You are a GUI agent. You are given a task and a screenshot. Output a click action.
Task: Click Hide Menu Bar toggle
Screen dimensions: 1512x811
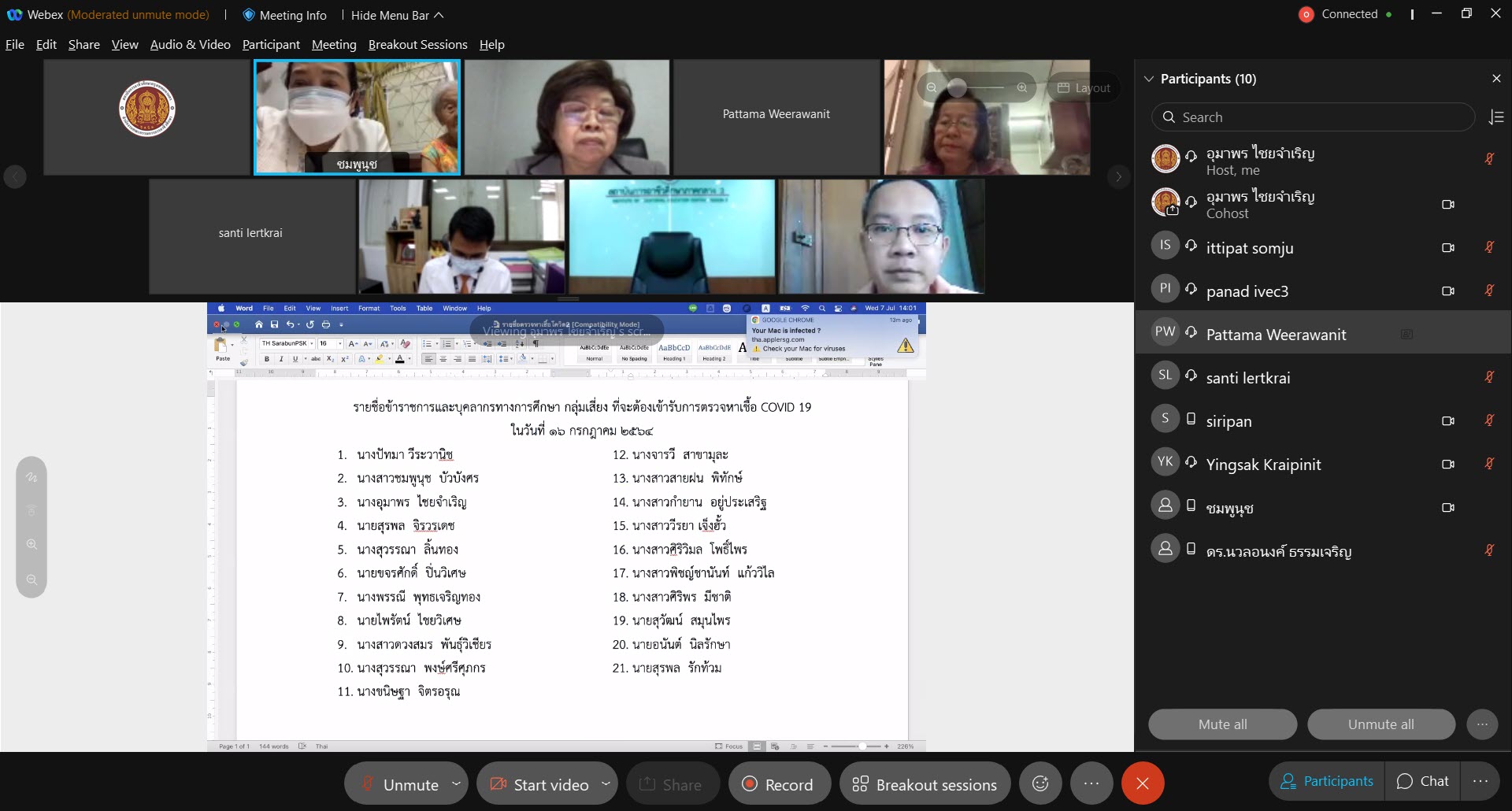click(x=398, y=15)
